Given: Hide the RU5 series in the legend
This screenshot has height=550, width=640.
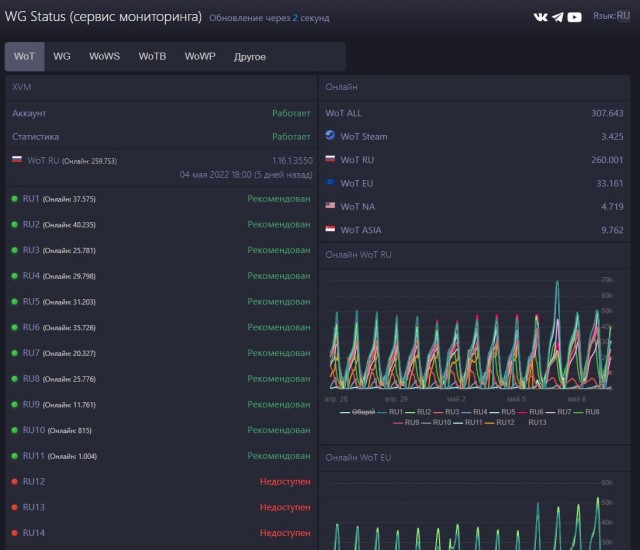Looking at the screenshot, I should (502, 412).
